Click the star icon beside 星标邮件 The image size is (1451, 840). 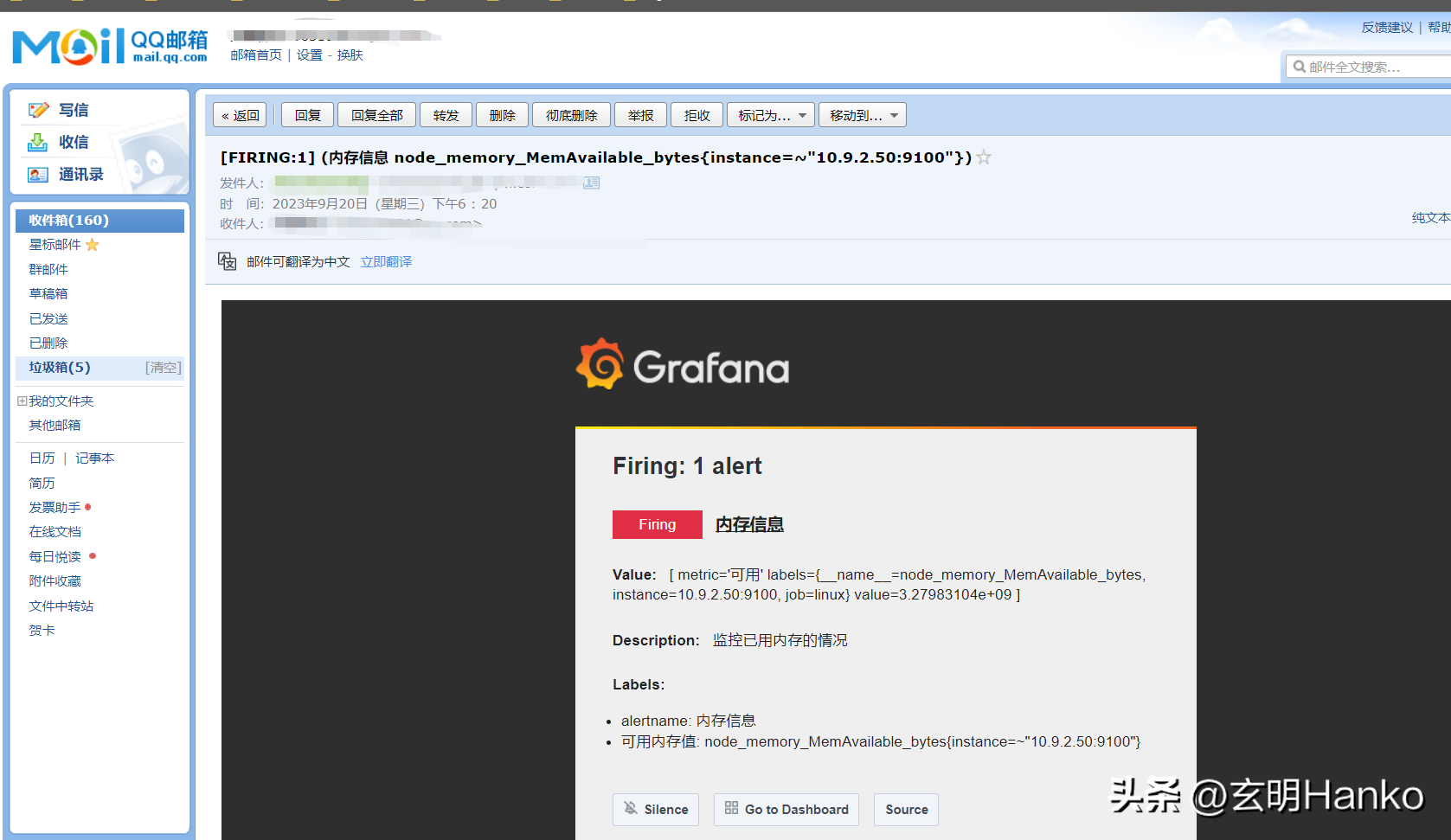point(93,245)
